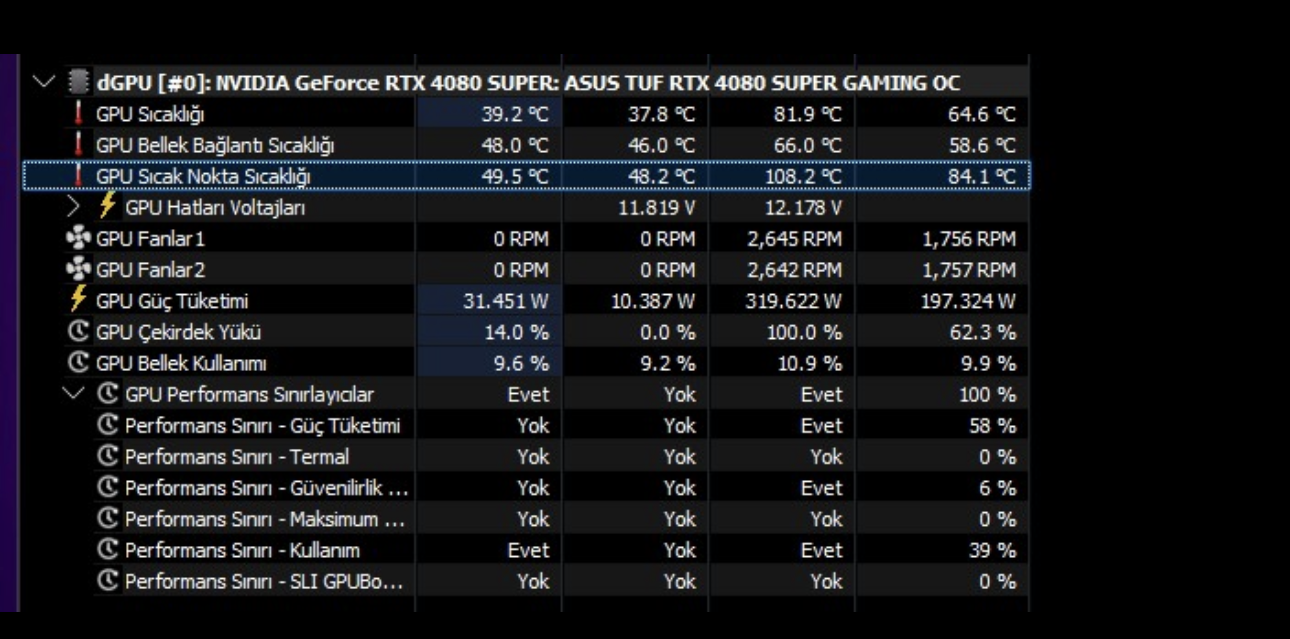Viewport: 1290px width, 639px height.
Task: Click the 2,645 RPM maximum fan value
Action: click(x=795, y=239)
